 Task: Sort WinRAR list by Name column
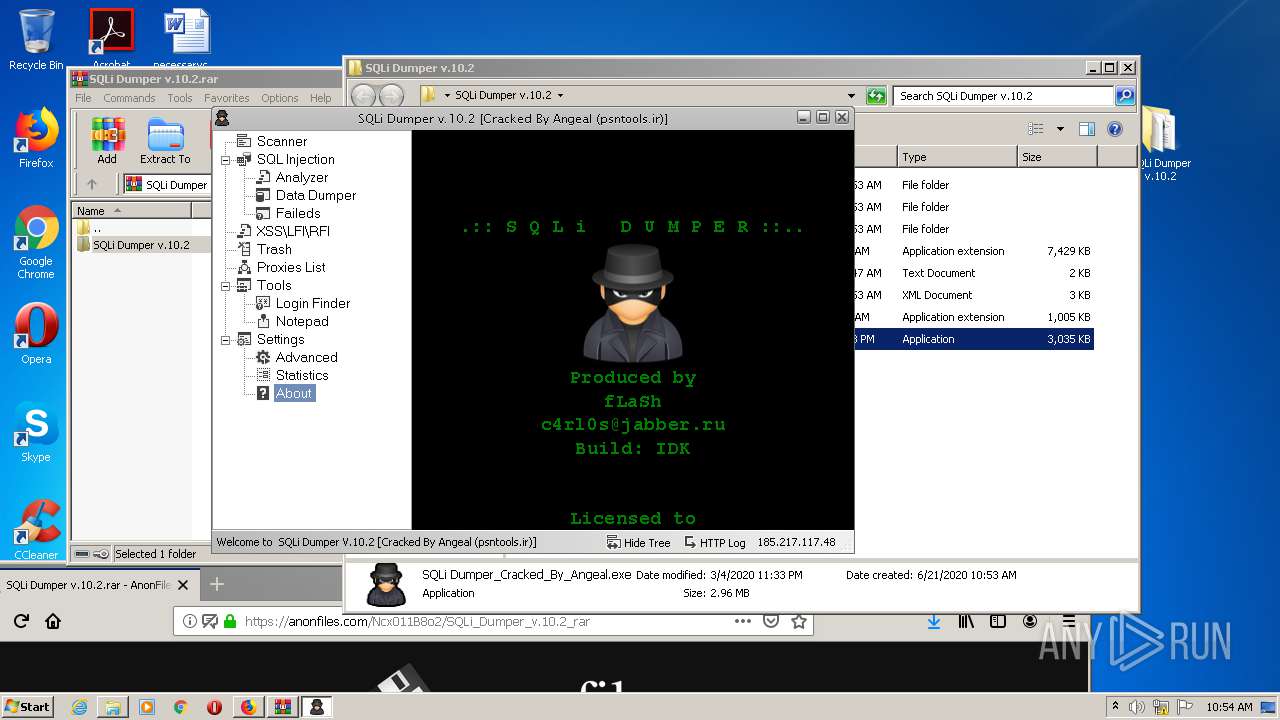click(131, 211)
